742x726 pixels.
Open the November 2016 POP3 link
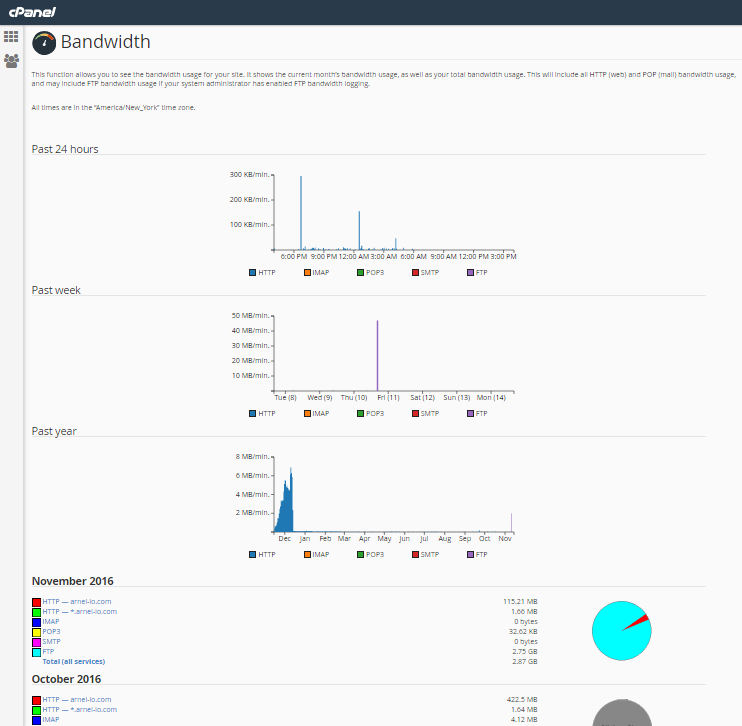click(50, 631)
